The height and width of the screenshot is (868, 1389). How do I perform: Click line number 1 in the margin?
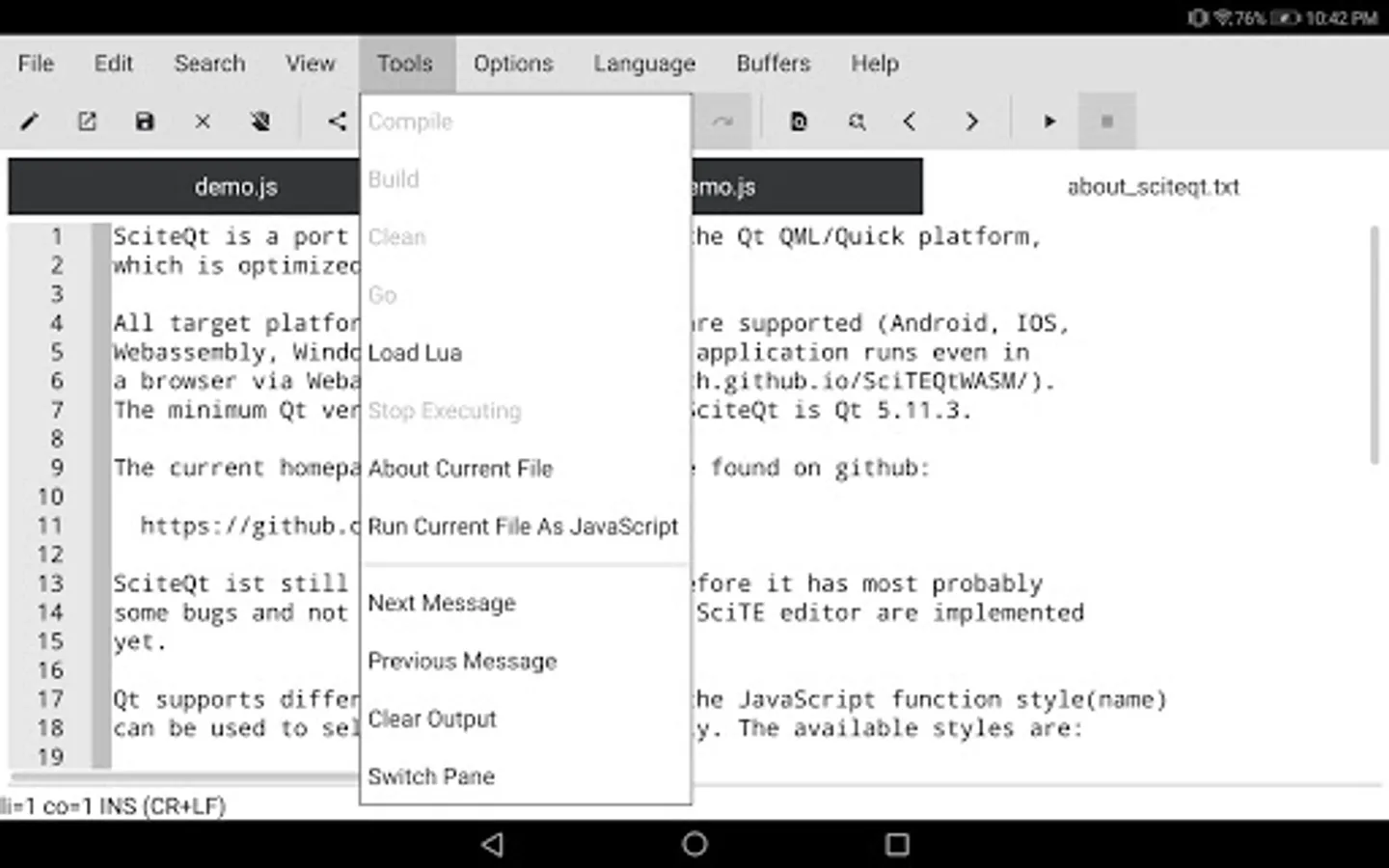(x=57, y=236)
